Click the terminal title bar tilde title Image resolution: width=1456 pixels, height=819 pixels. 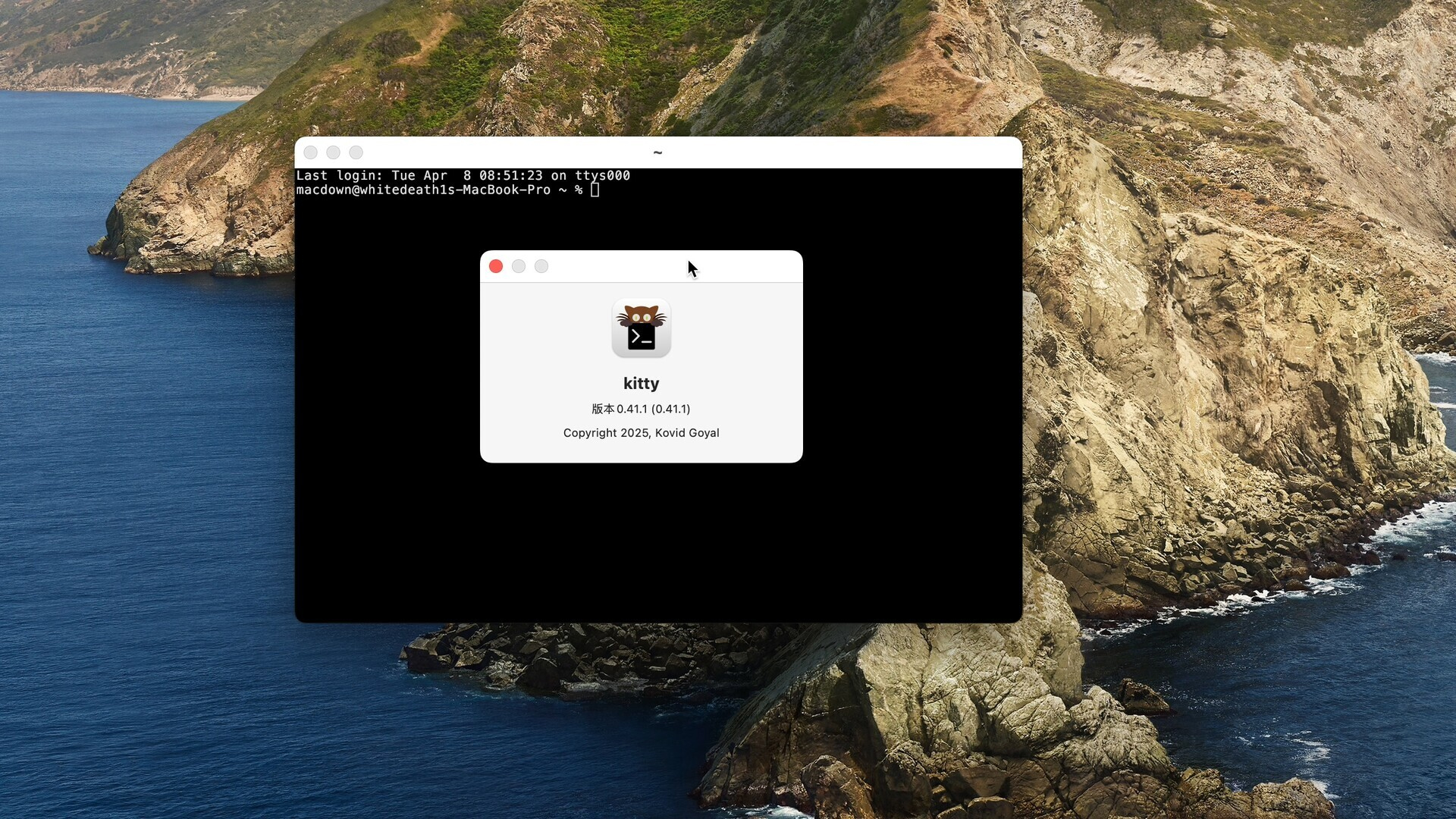pyautogui.click(x=657, y=152)
